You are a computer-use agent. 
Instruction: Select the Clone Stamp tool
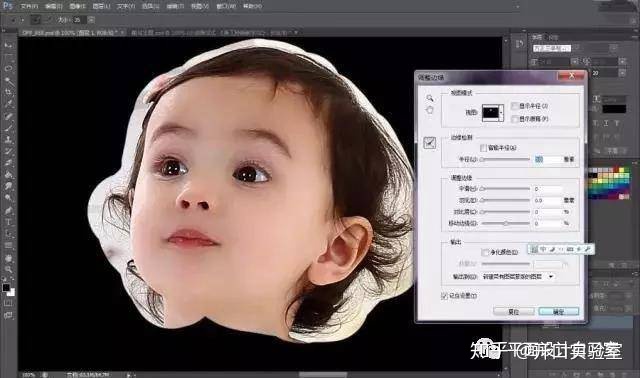tap(8, 140)
